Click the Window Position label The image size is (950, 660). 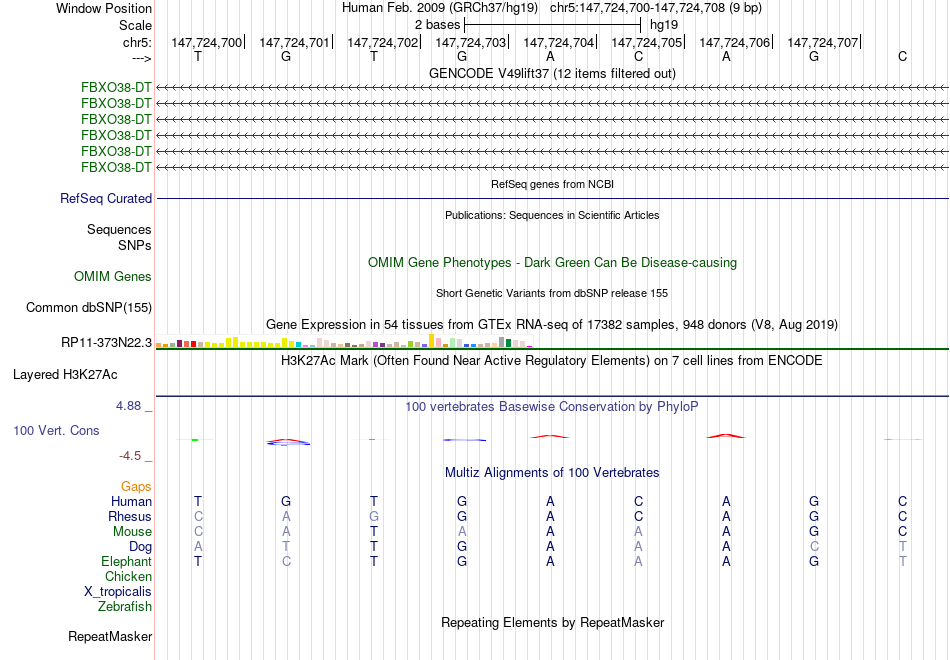tap(104, 8)
